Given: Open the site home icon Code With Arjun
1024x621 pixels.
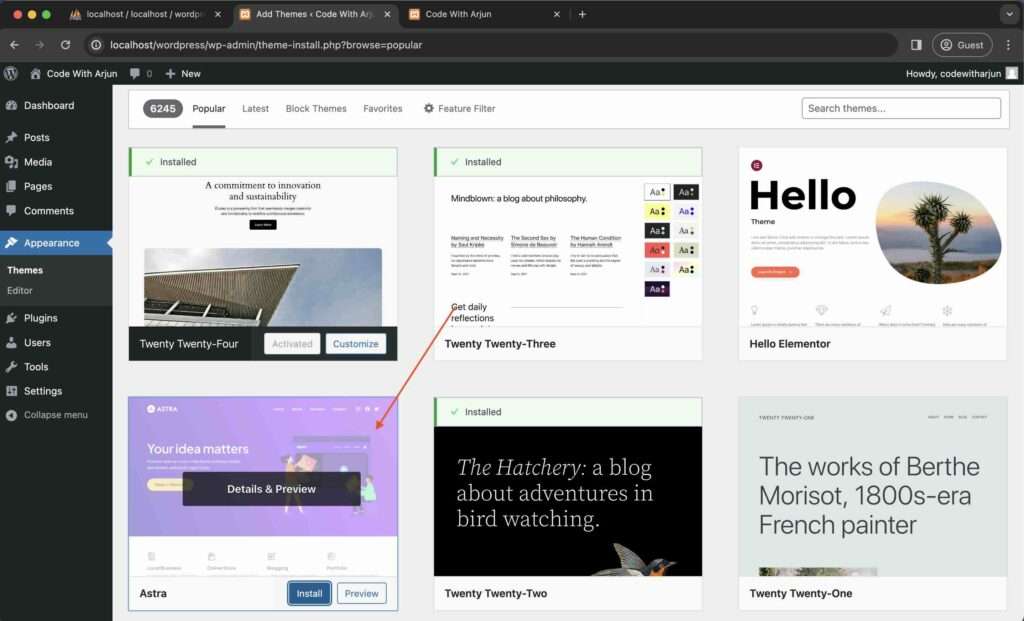Looking at the screenshot, I should [74, 74].
